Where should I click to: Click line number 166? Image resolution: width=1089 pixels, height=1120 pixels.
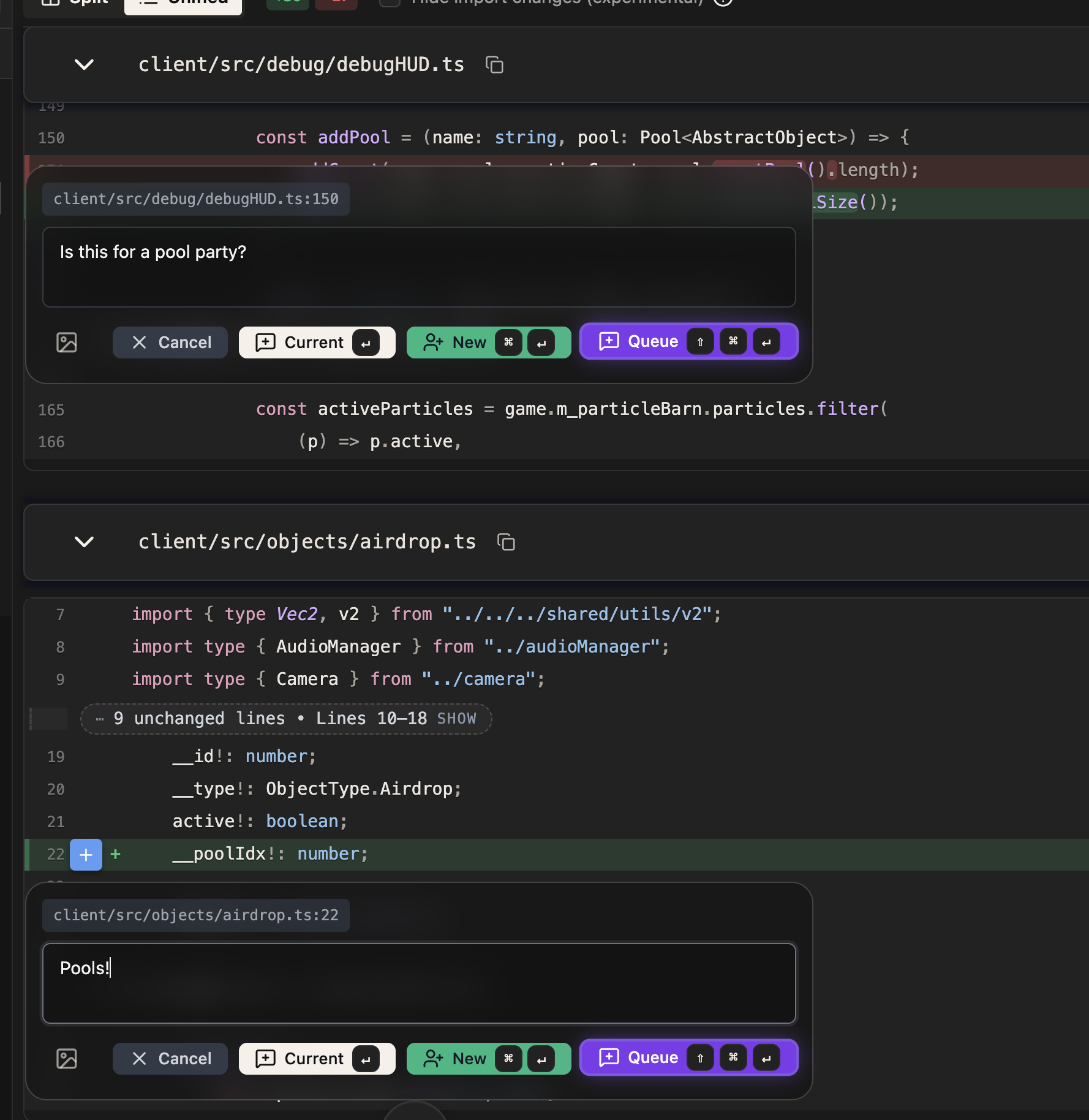tap(51, 442)
